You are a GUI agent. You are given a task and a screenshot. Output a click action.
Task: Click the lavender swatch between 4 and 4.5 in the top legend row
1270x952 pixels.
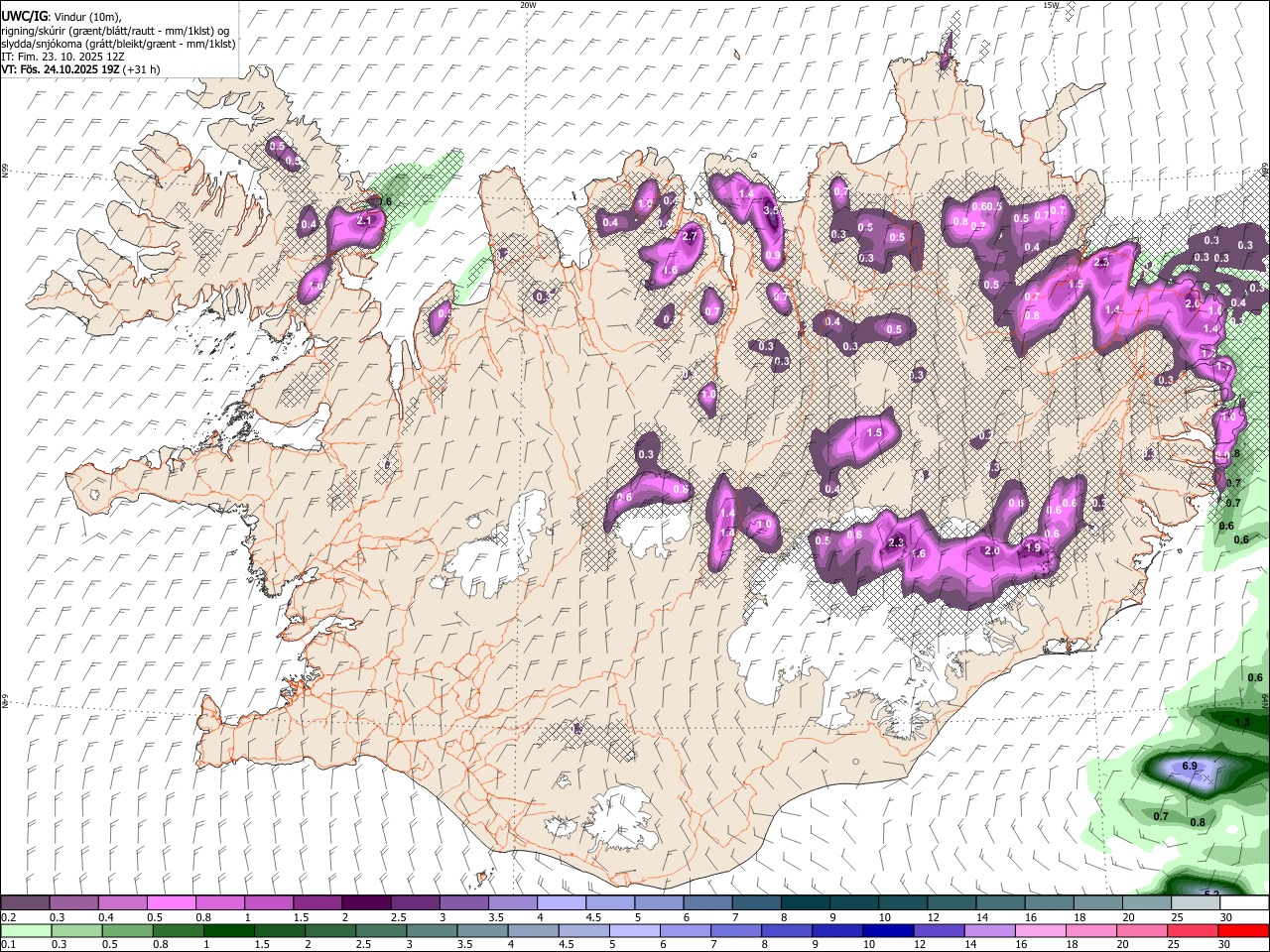(x=561, y=903)
